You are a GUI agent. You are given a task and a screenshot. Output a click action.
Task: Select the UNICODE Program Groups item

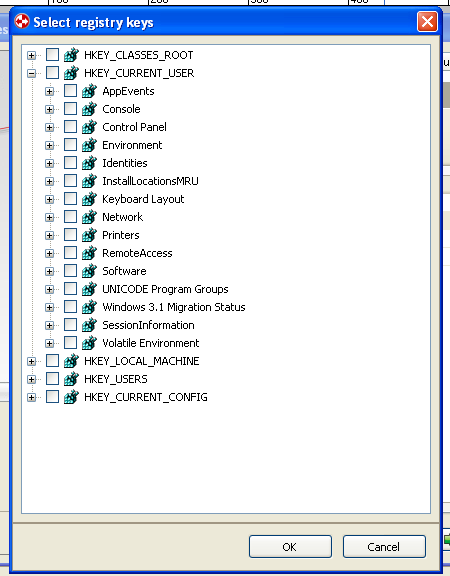[x=165, y=289]
